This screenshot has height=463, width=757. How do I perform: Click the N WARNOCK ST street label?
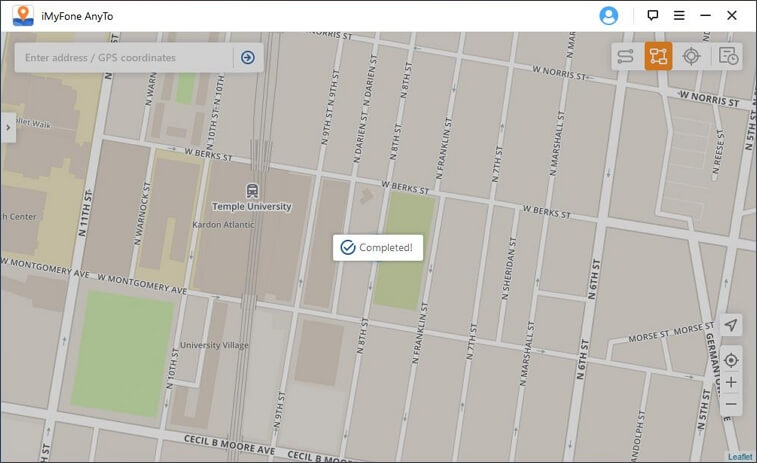(142, 214)
